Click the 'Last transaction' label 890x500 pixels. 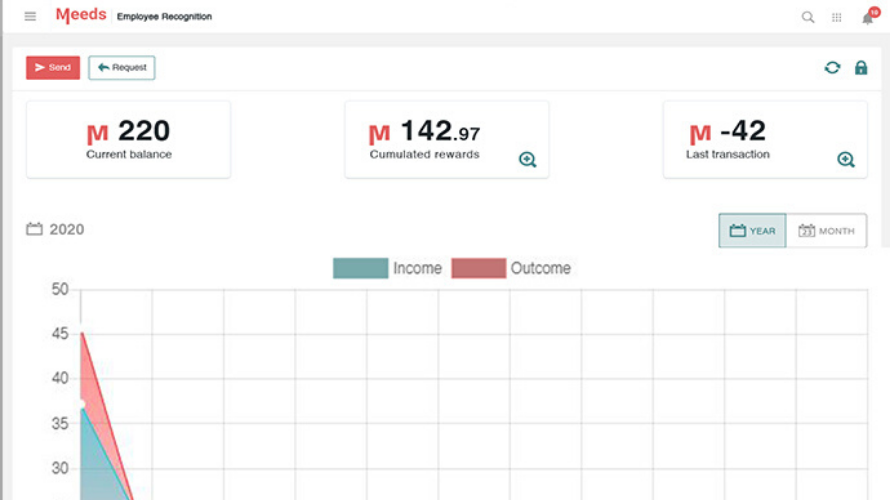728,154
